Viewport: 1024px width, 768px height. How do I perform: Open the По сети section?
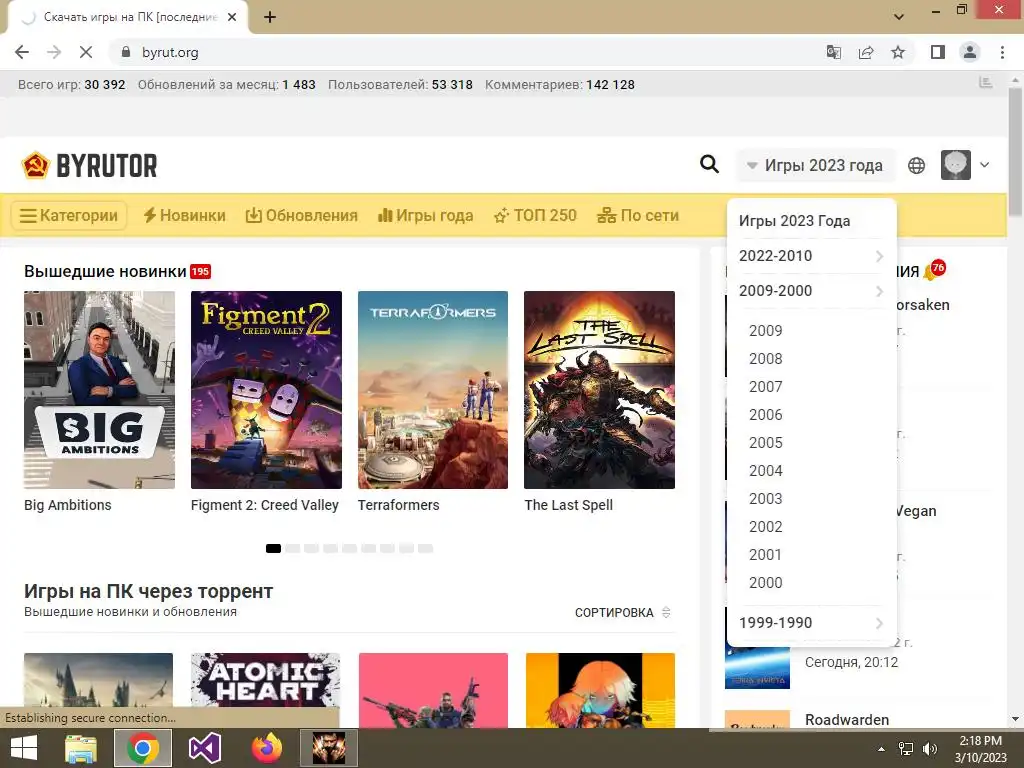[638, 216]
